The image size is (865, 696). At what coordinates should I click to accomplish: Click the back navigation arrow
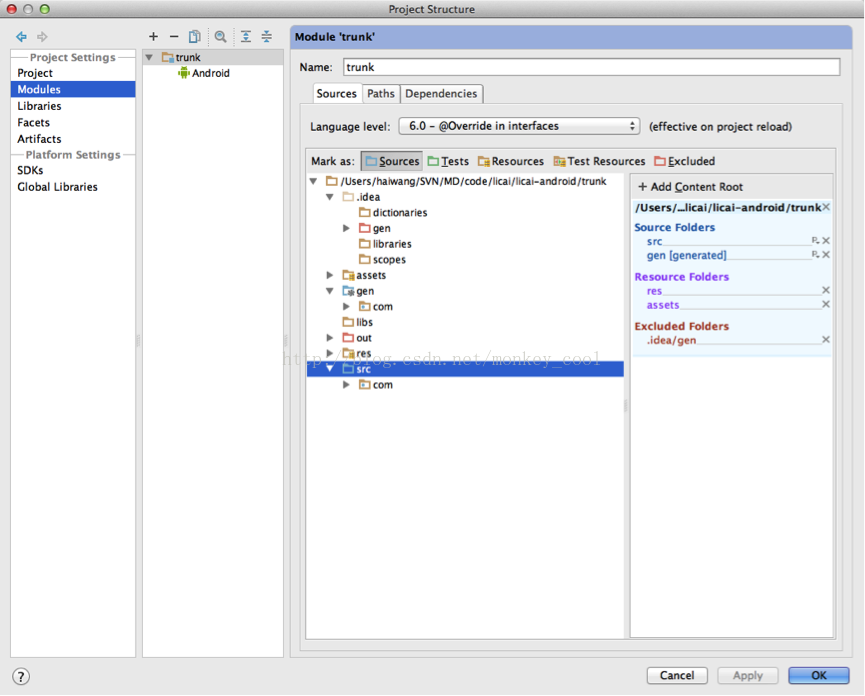(x=21, y=37)
